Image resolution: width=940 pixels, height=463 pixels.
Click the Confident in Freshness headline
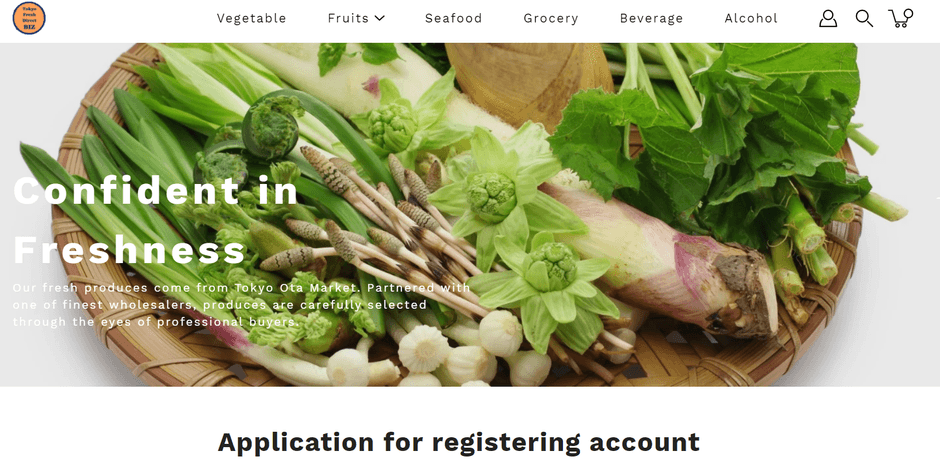(x=156, y=220)
